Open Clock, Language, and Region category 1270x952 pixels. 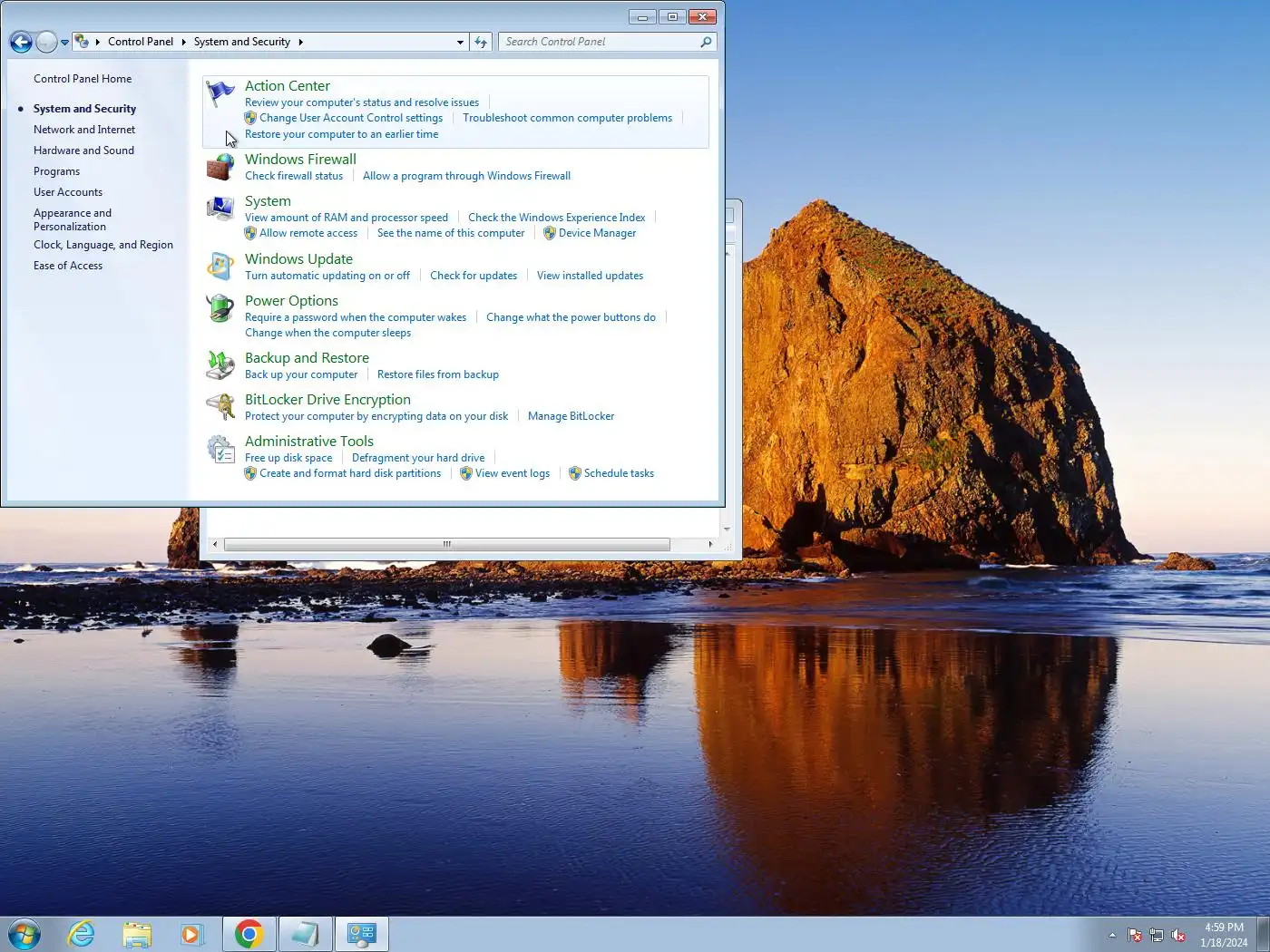[x=103, y=245]
